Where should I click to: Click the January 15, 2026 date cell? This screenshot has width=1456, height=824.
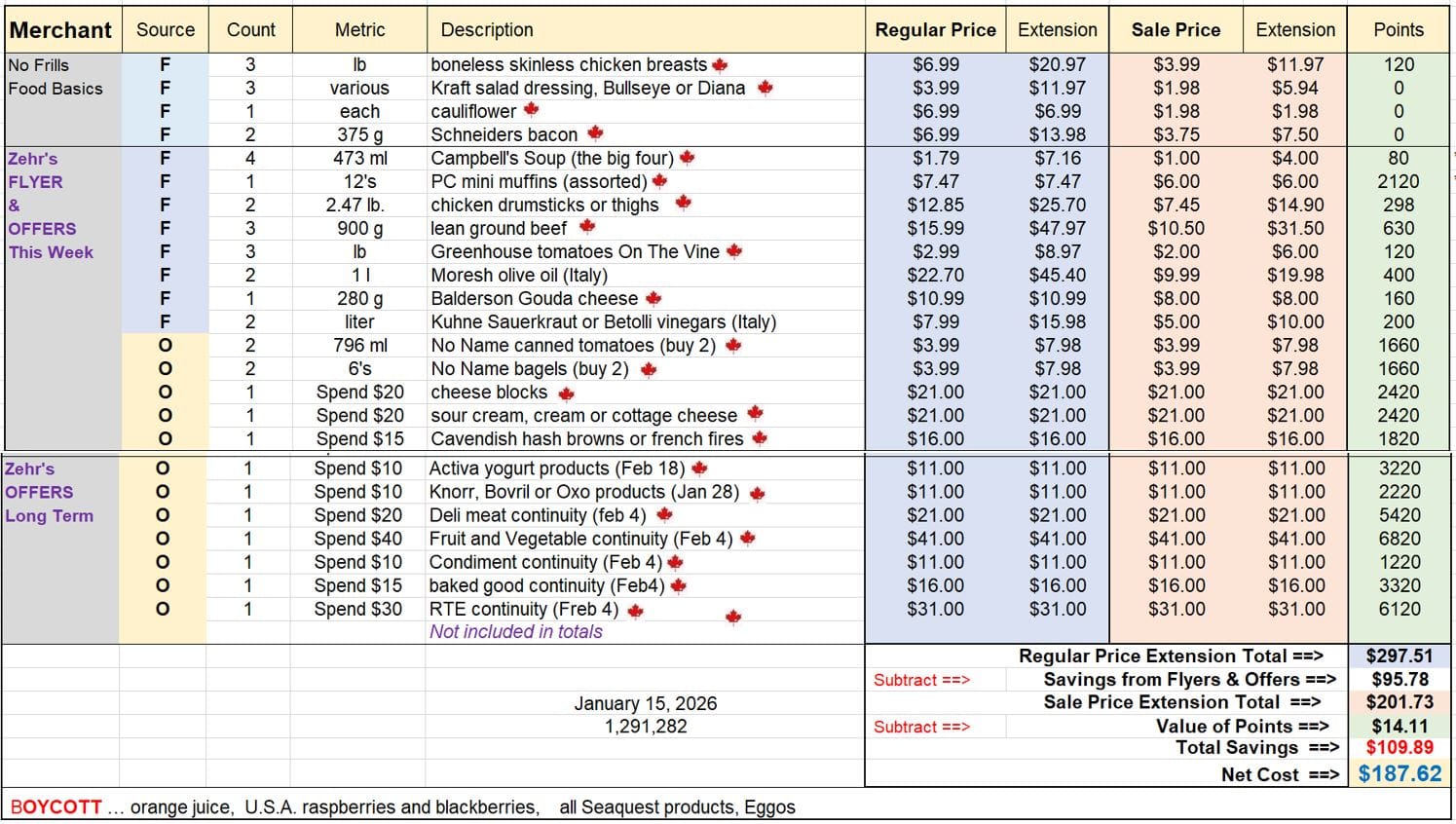pyautogui.click(x=646, y=703)
